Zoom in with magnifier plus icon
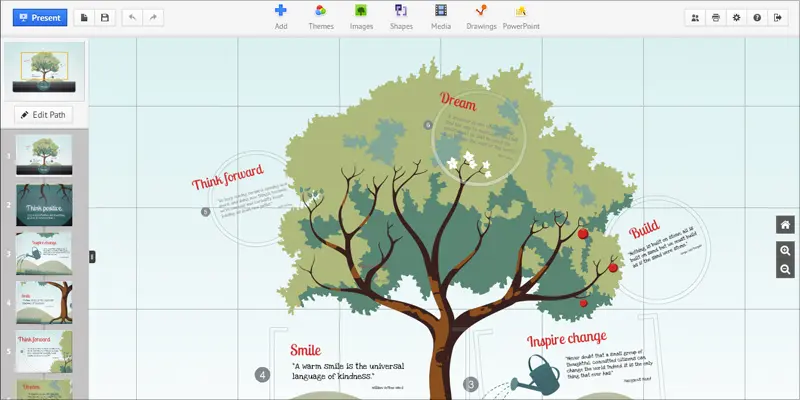 coord(785,251)
